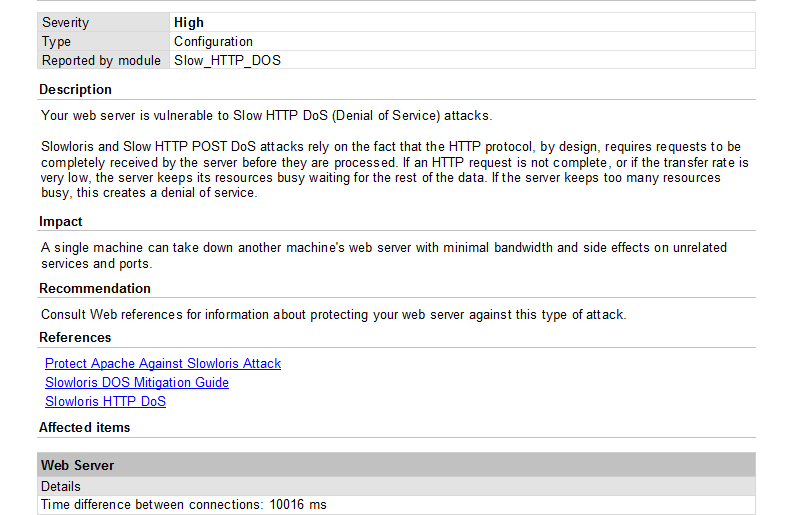The width and height of the screenshot is (792, 515).
Task: Click the References section heading
Action: pos(75,338)
